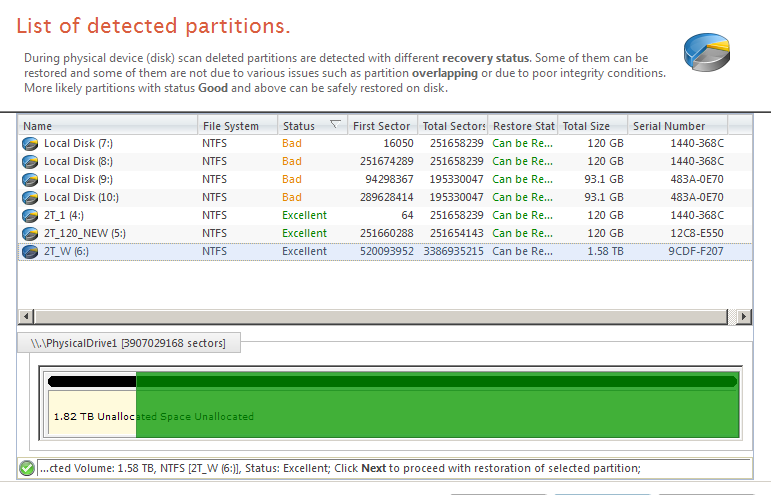Image resolution: width=771 pixels, height=495 pixels.
Task: Click the Bad status of Local Disk (7:)
Action: [x=292, y=144]
